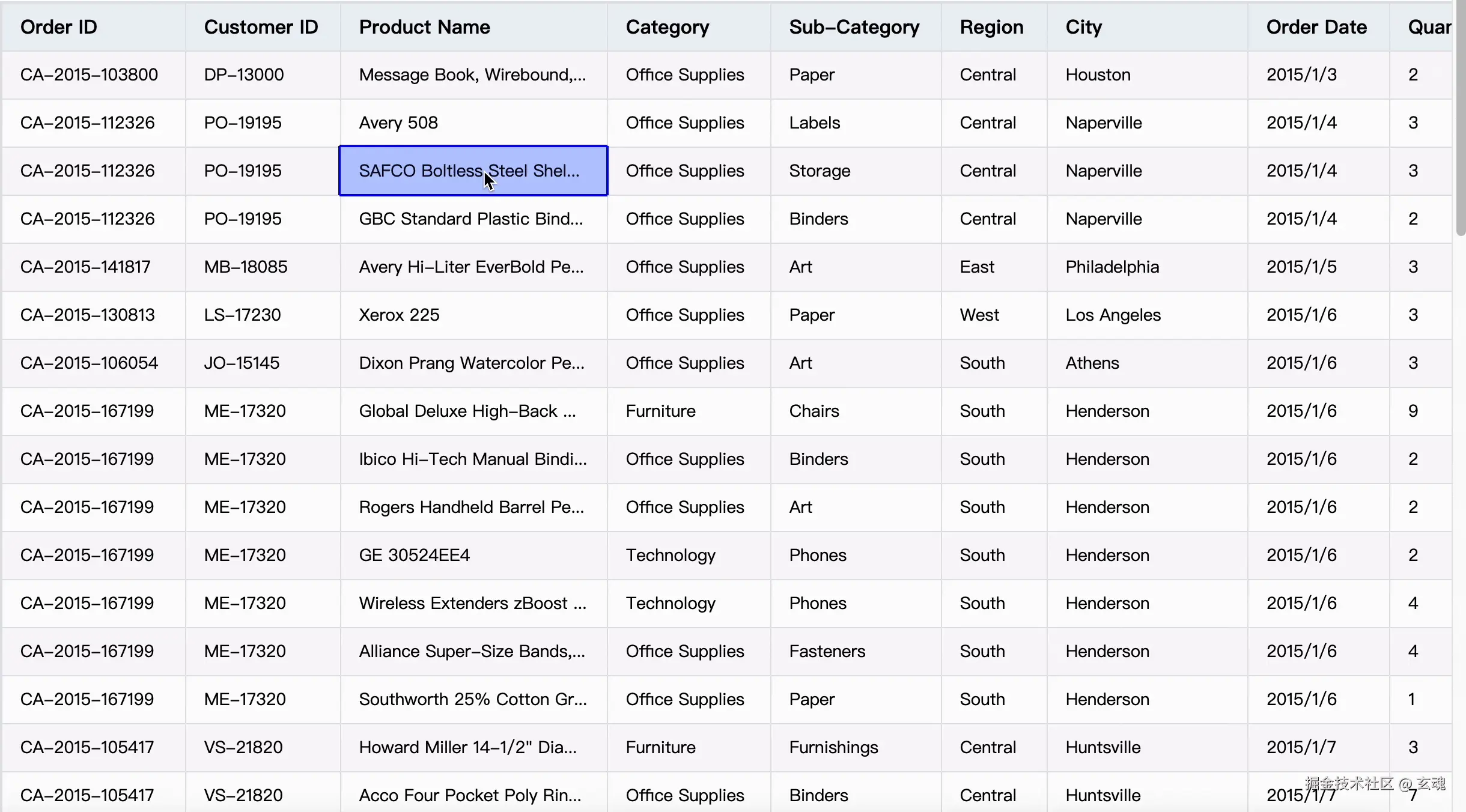Click the Xerox 225 product cell
The image size is (1466, 812).
(399, 315)
